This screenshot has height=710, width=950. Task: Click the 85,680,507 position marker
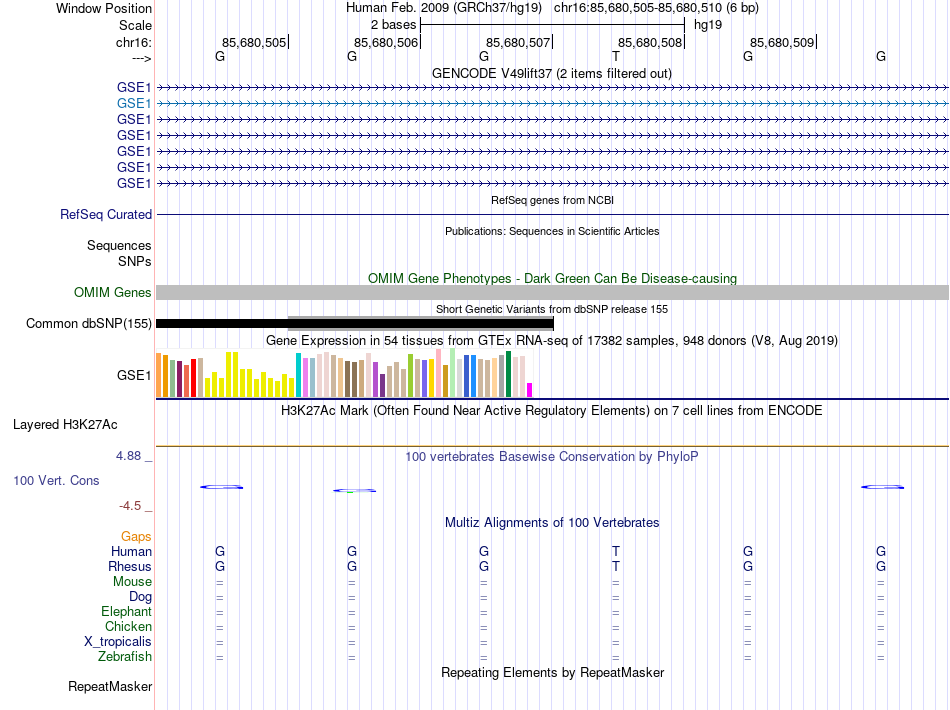518,42
